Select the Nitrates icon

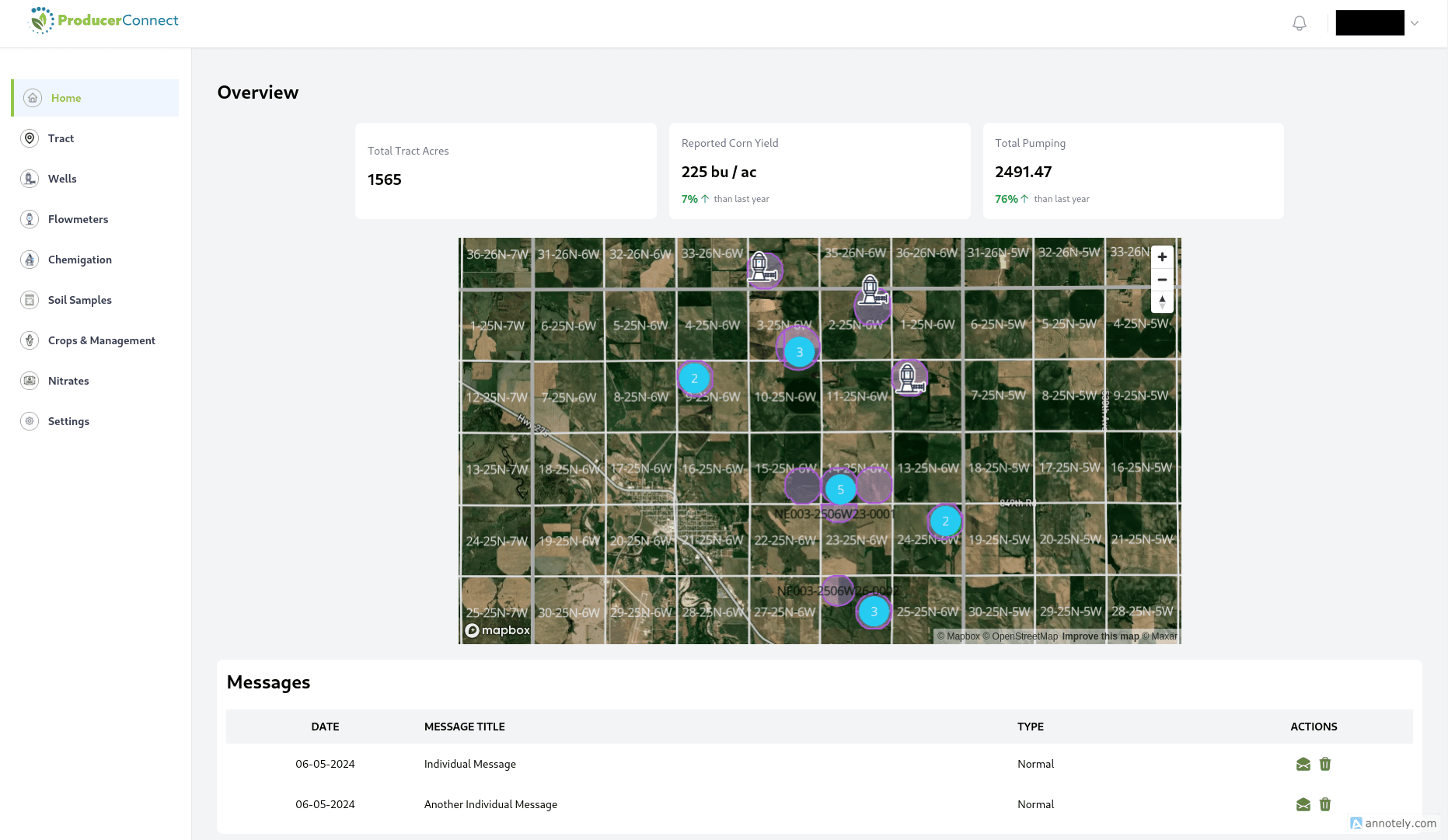(30, 381)
